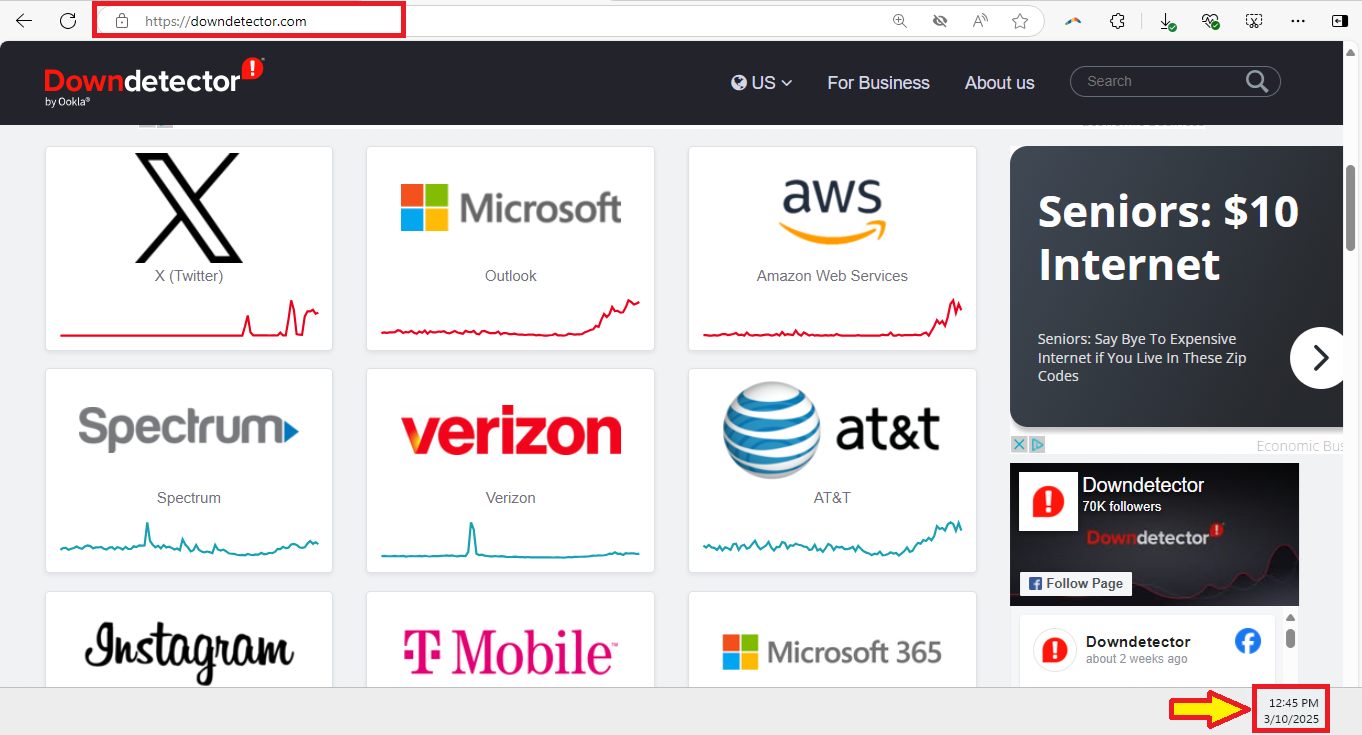Open the AWS logo card
The image size is (1362, 735).
[832, 211]
